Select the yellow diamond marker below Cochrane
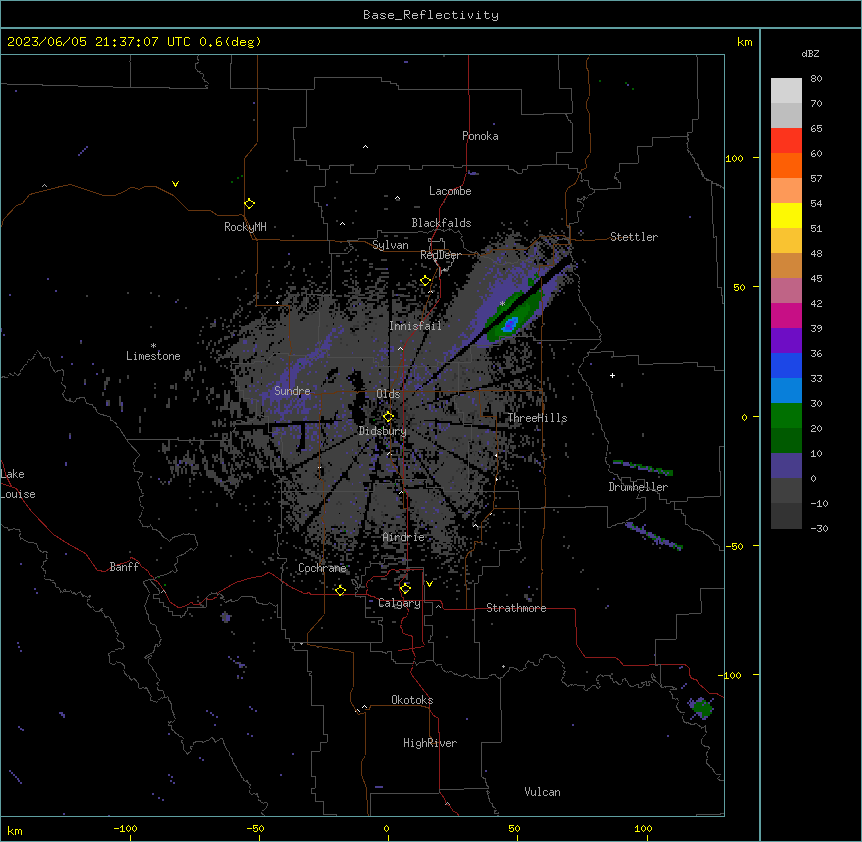The width and height of the screenshot is (862, 842). coord(340,590)
